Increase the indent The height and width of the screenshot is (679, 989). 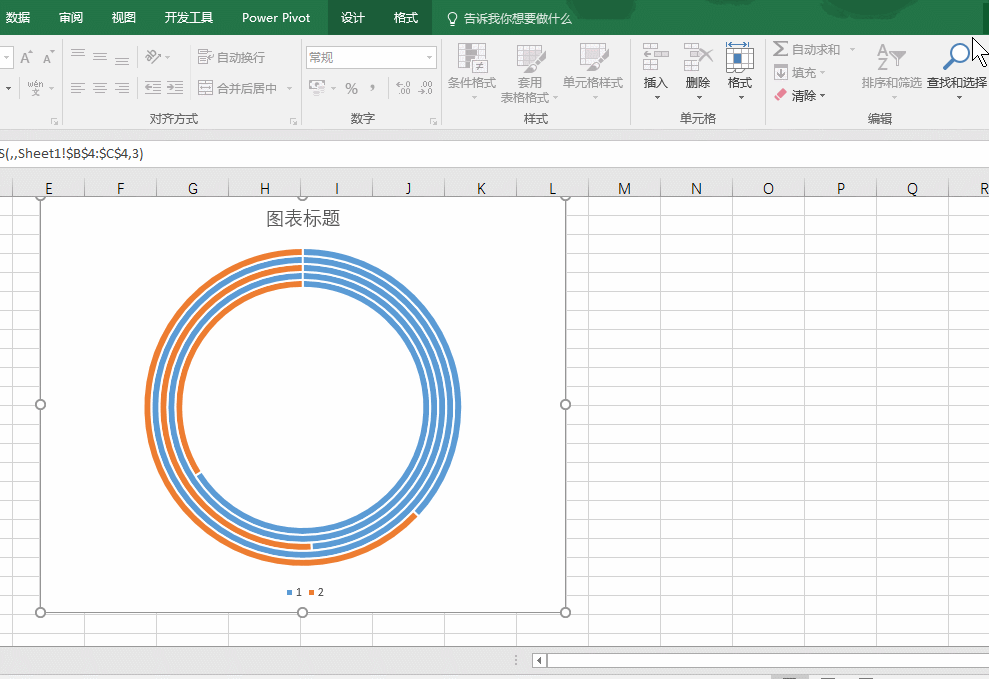click(x=175, y=88)
